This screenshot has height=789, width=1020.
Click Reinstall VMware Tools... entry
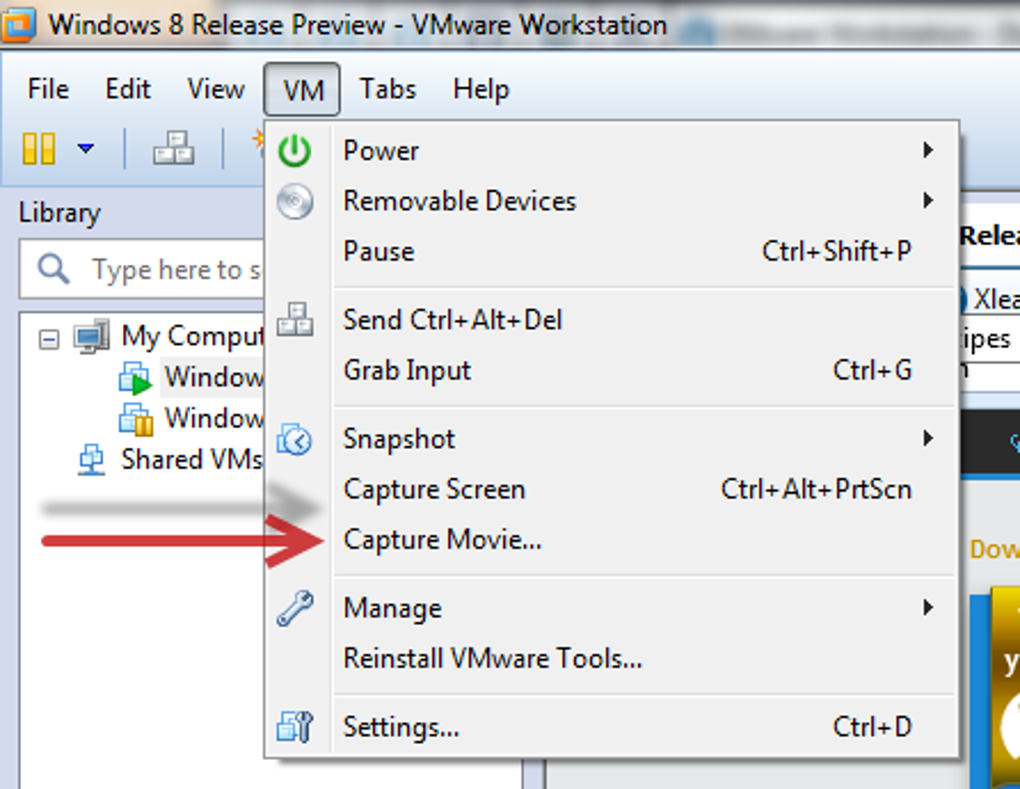coord(492,658)
